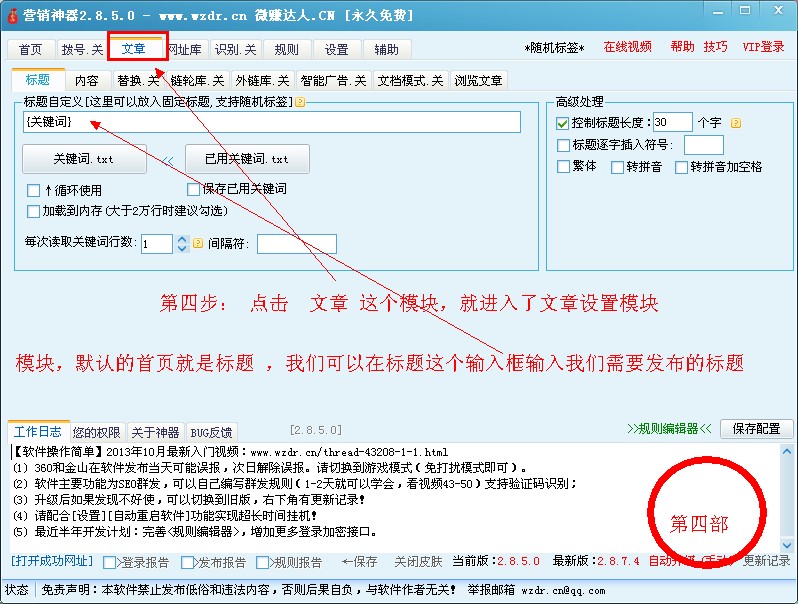This screenshot has height=604, width=798.
Task: Click the 间隔符 input field
Action: pos(297,244)
